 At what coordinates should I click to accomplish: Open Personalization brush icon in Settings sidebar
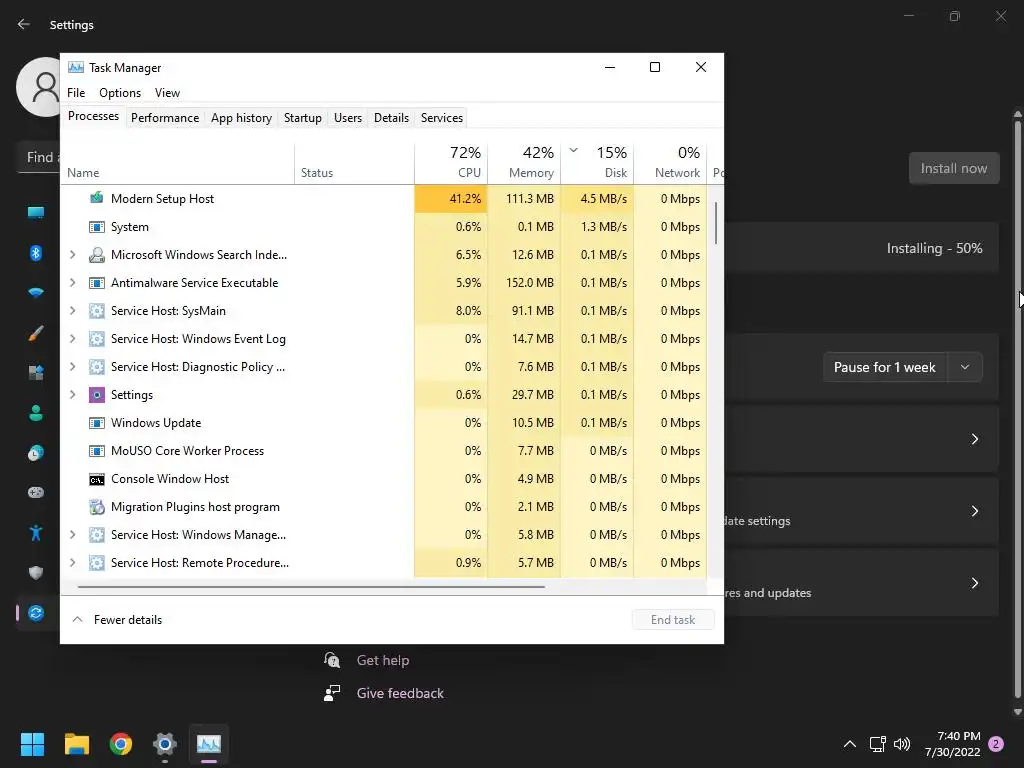tap(36, 333)
